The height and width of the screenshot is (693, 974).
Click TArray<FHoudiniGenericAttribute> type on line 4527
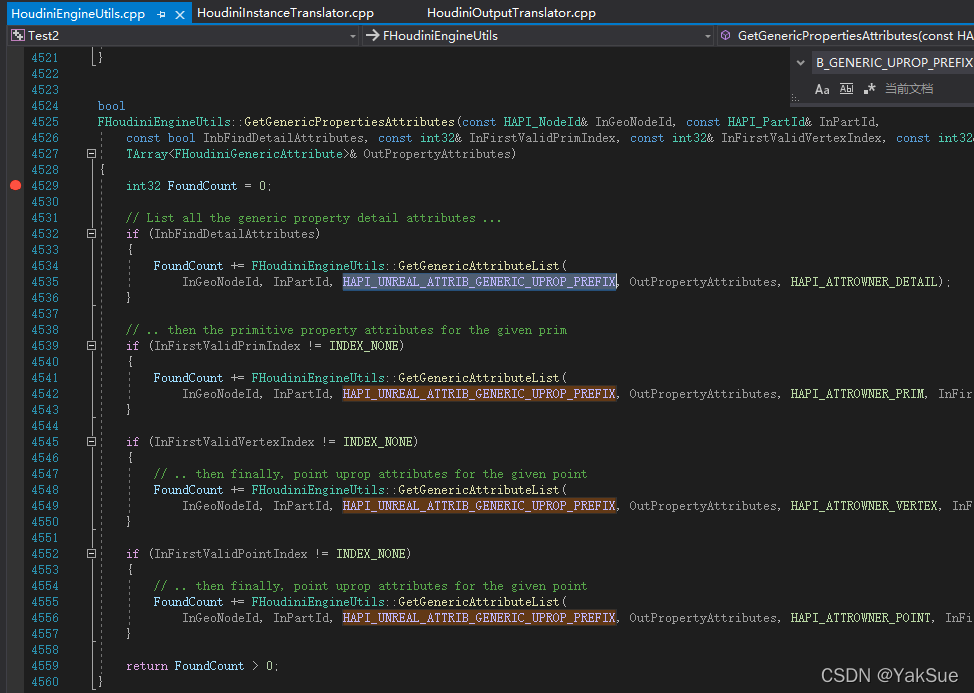237,153
